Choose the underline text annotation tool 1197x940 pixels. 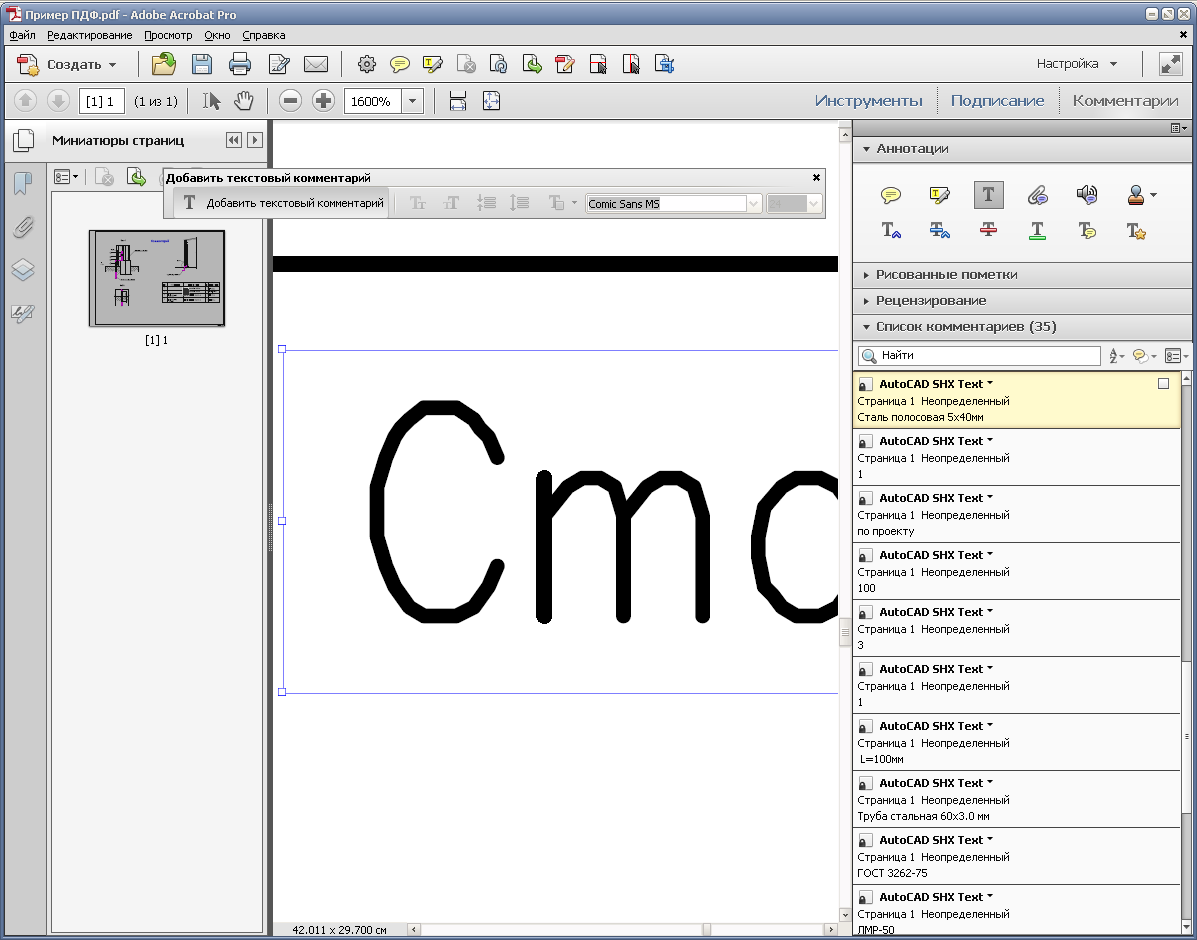[x=1037, y=230]
